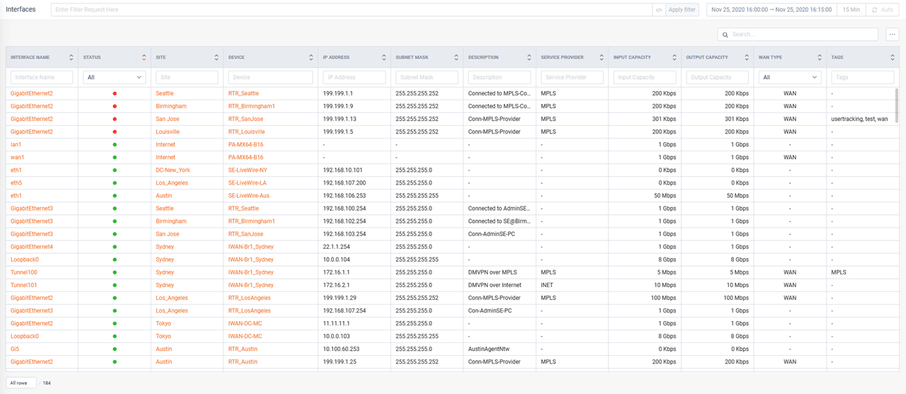This screenshot has height=394, width=906.
Task: Sort by Description column arrows
Action: point(529,57)
